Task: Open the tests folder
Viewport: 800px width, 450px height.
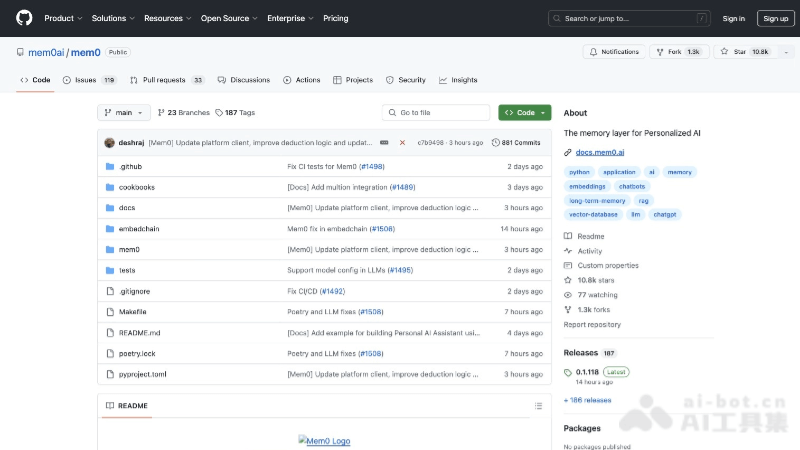Action: click(x=127, y=270)
